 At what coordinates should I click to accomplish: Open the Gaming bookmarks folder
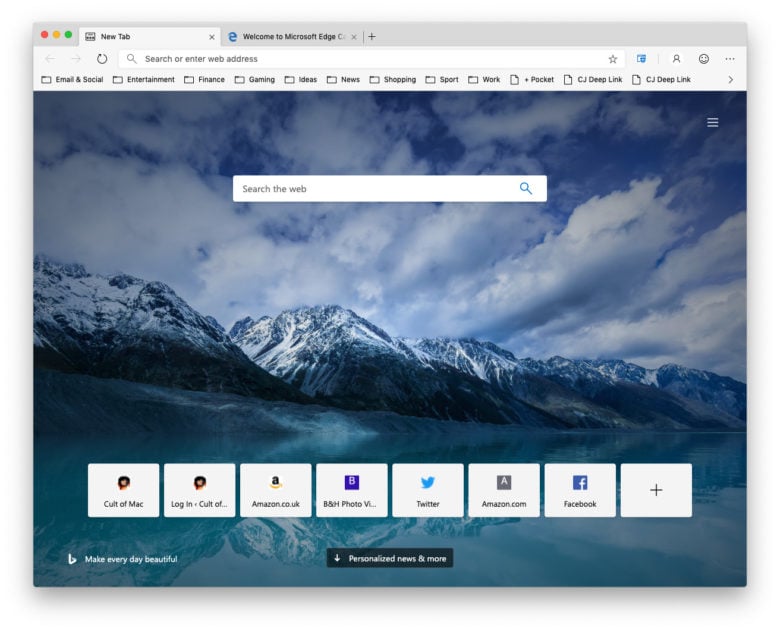255,80
